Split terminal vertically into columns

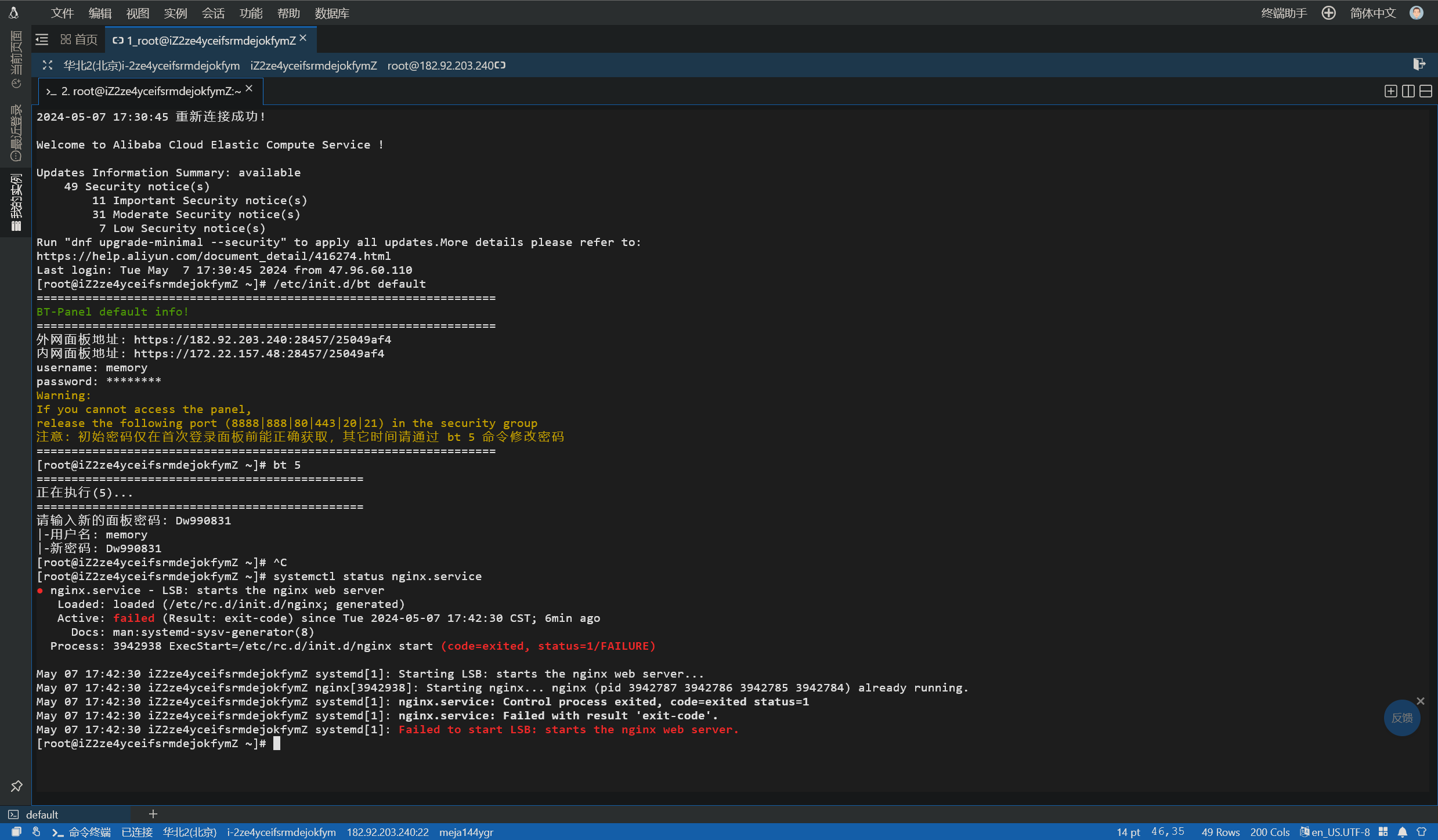[x=1408, y=91]
